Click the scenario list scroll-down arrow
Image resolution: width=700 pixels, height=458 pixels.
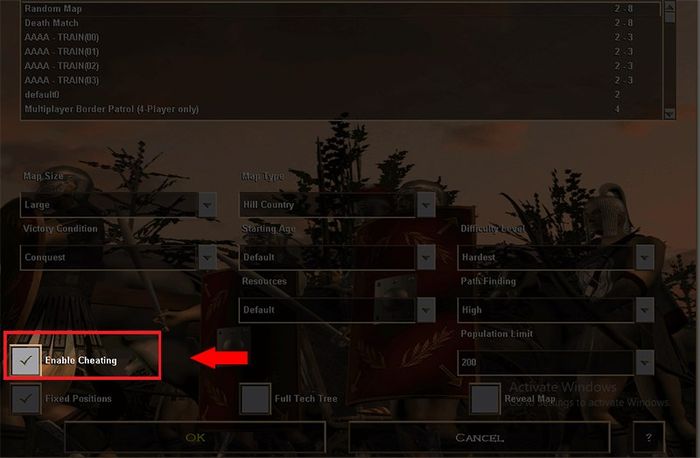pos(669,114)
